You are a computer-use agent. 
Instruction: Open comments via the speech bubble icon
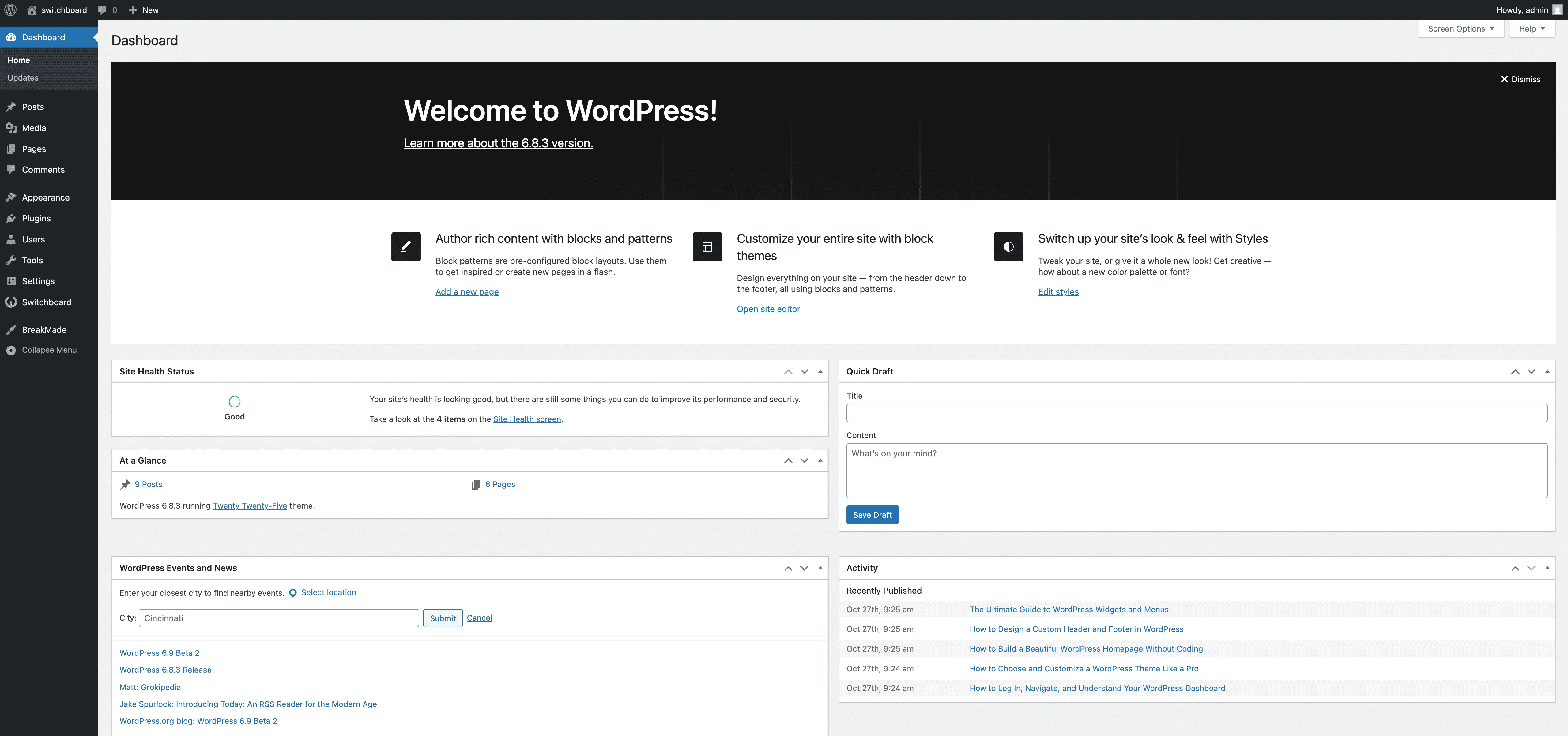coord(102,10)
